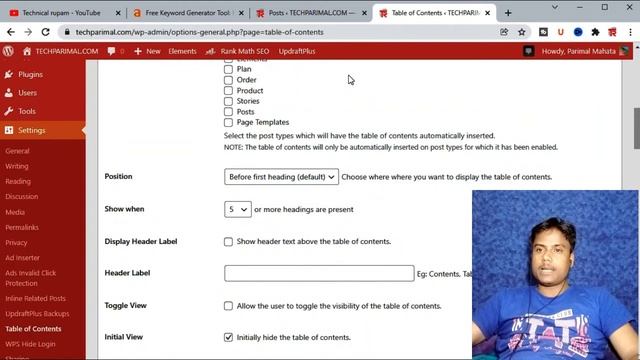
Task: Check the Page Templates post type
Action: [228, 122]
